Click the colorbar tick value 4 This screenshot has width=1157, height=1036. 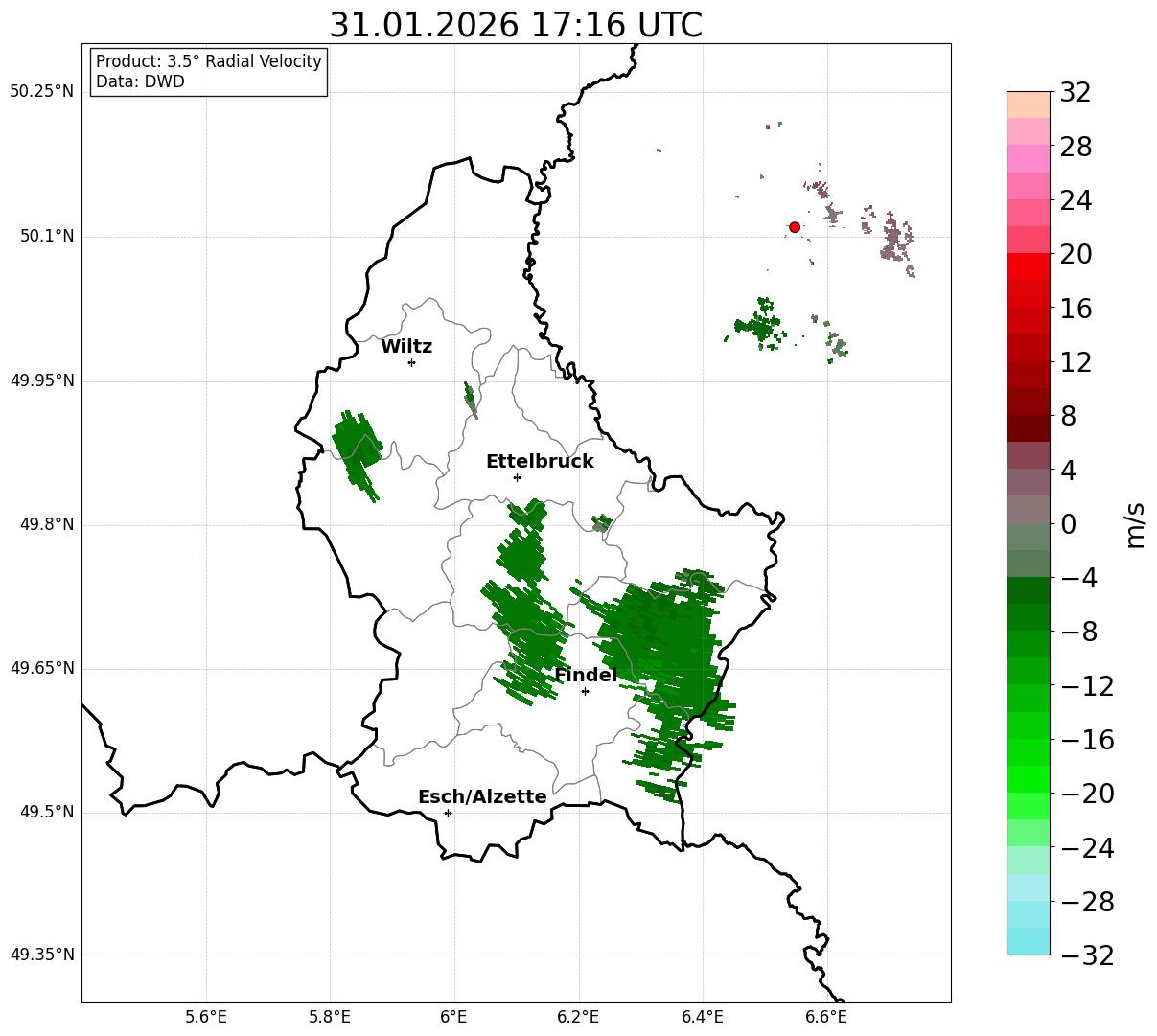coord(1068,471)
